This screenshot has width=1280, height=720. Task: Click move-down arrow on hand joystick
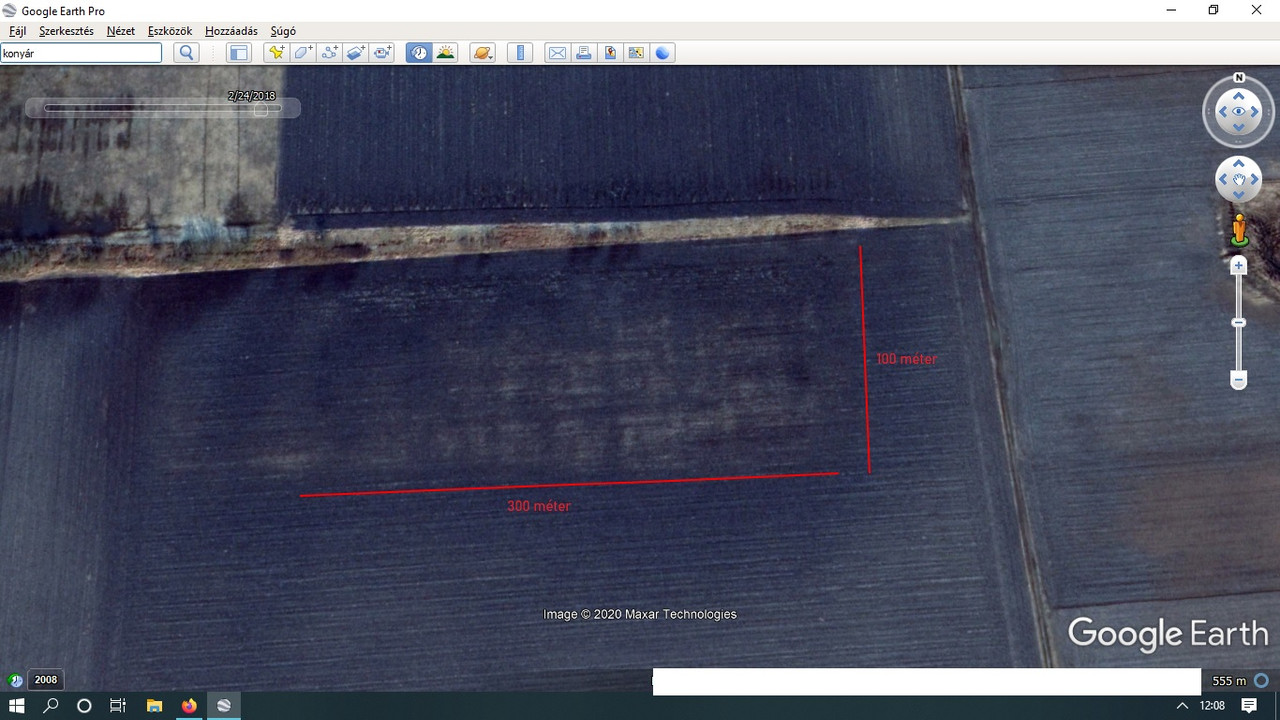[x=1239, y=196]
